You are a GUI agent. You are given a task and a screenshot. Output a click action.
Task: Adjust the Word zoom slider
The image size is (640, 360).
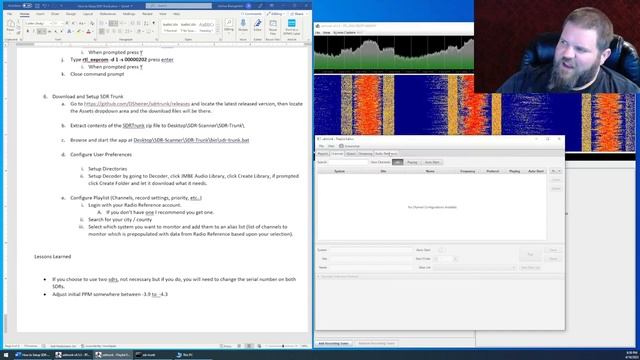[x=283, y=346]
